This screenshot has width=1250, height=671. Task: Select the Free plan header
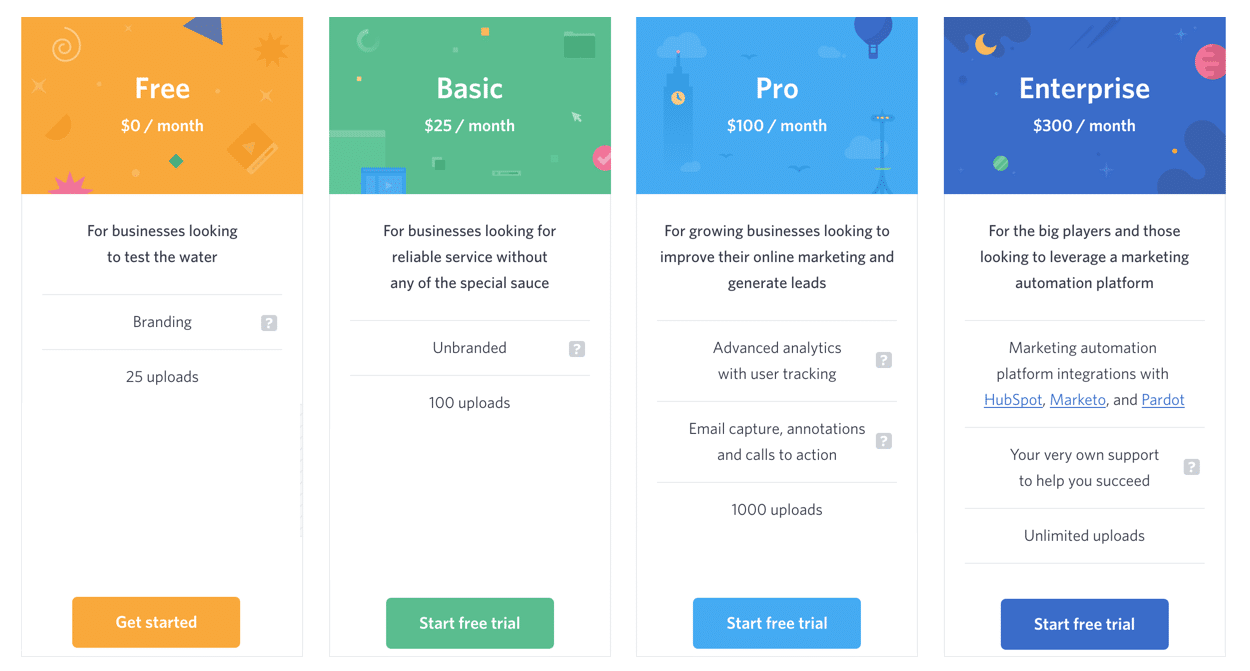pos(162,89)
